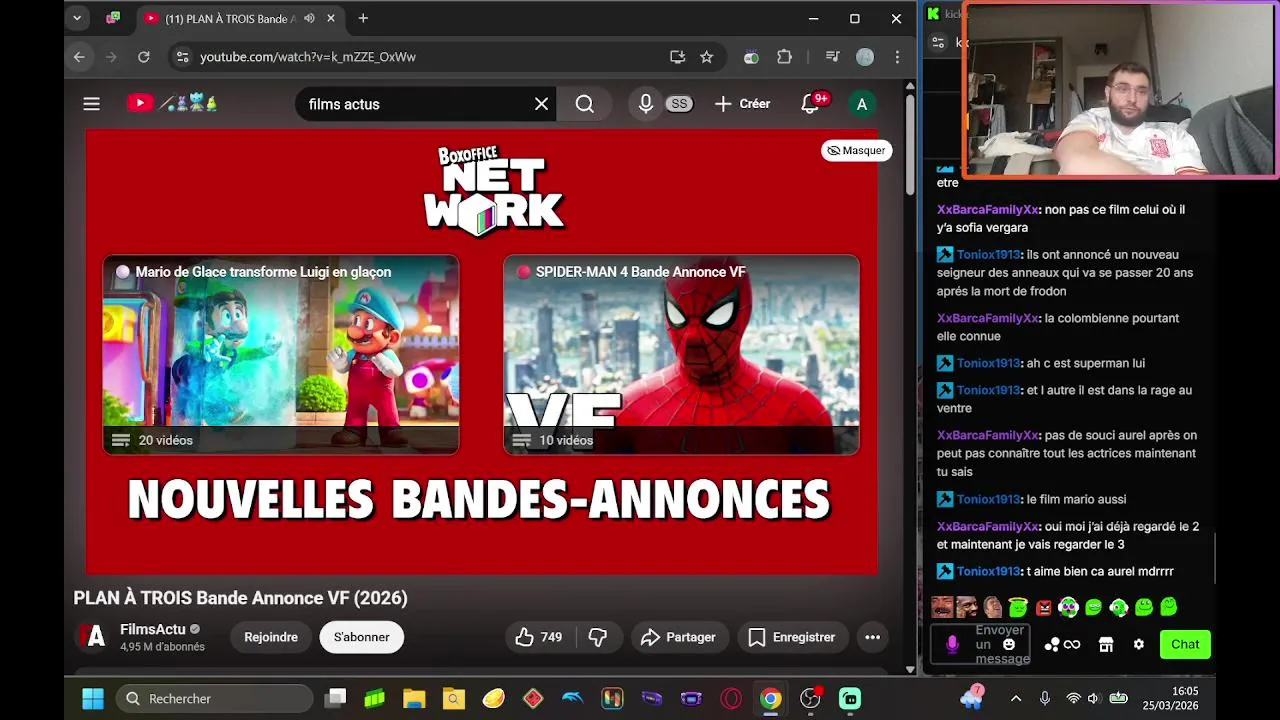Click the Chrome address bar URL
Viewport: 1280px width, 720px height.
[x=308, y=57]
